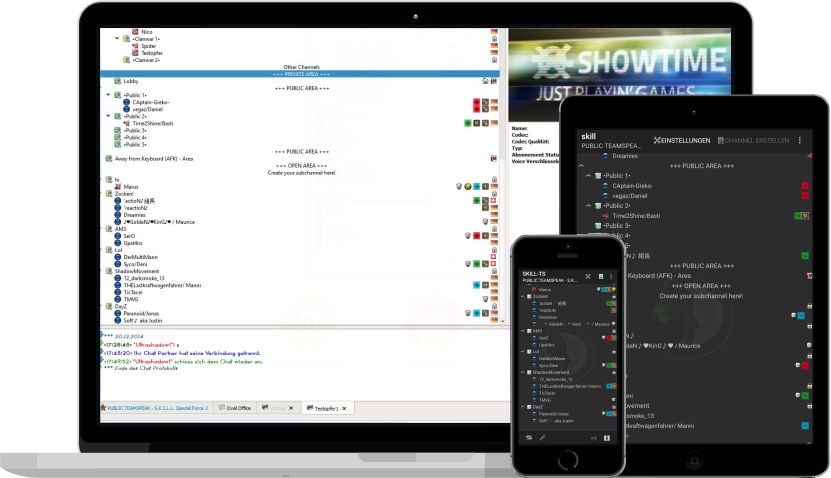The image size is (831, 478).
Task: Collapse the Clanwar 1 channel on laptop
Action: [x=117, y=39]
